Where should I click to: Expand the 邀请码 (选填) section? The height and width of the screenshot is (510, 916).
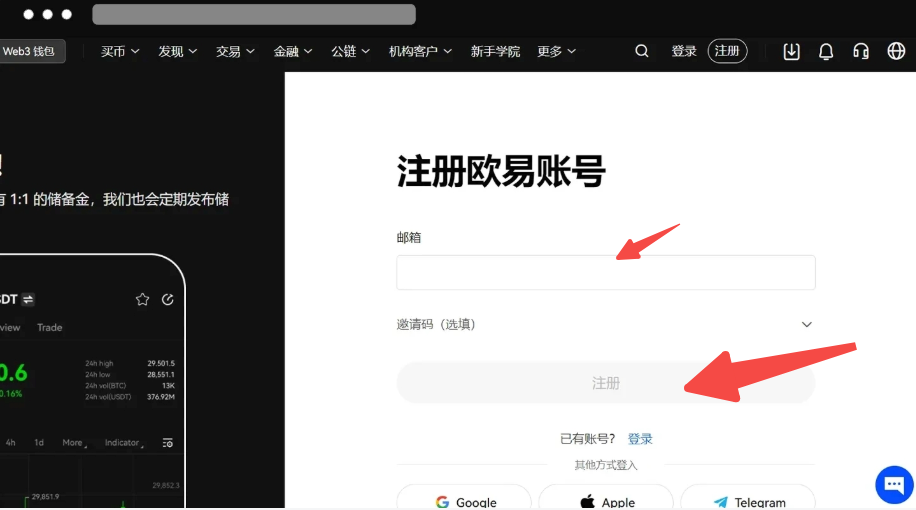(x=806, y=324)
